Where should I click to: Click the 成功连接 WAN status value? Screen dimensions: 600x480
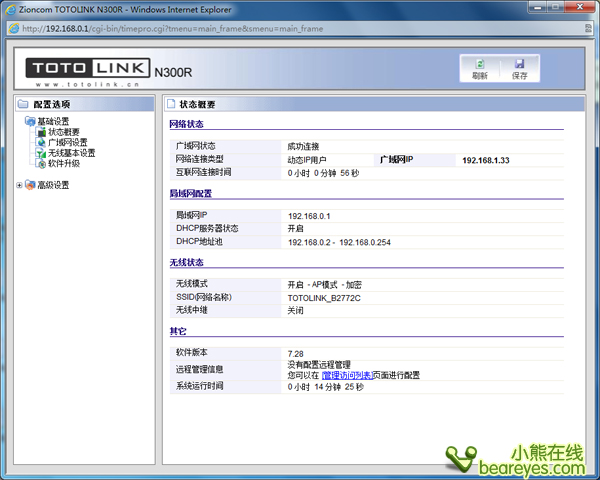[x=303, y=147]
